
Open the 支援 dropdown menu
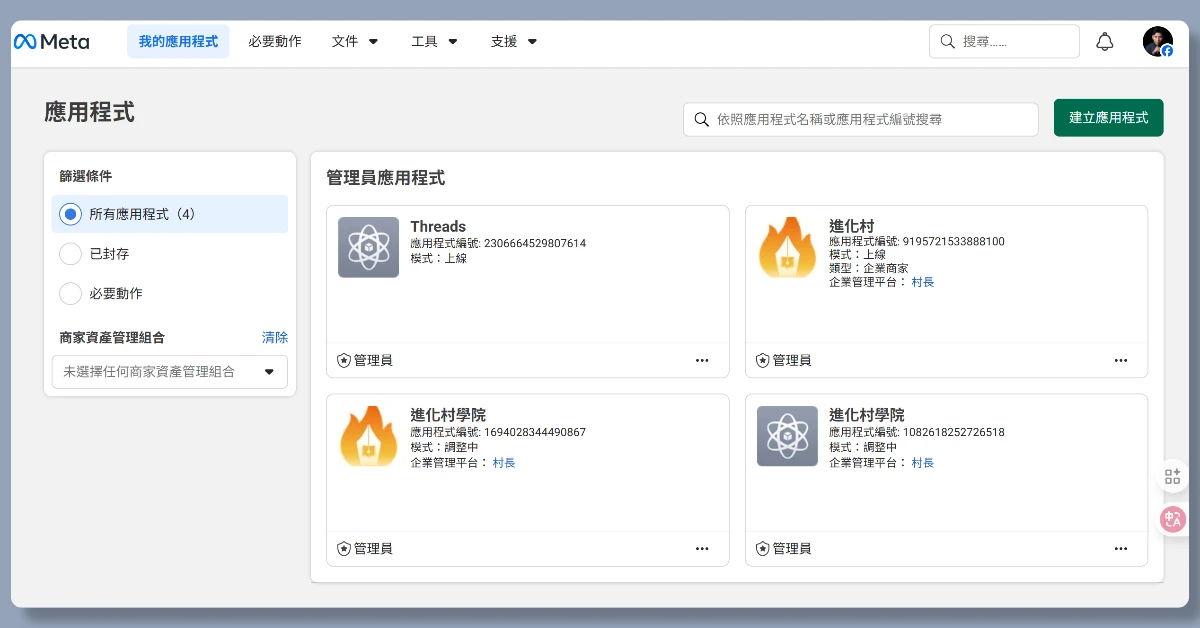click(x=514, y=42)
